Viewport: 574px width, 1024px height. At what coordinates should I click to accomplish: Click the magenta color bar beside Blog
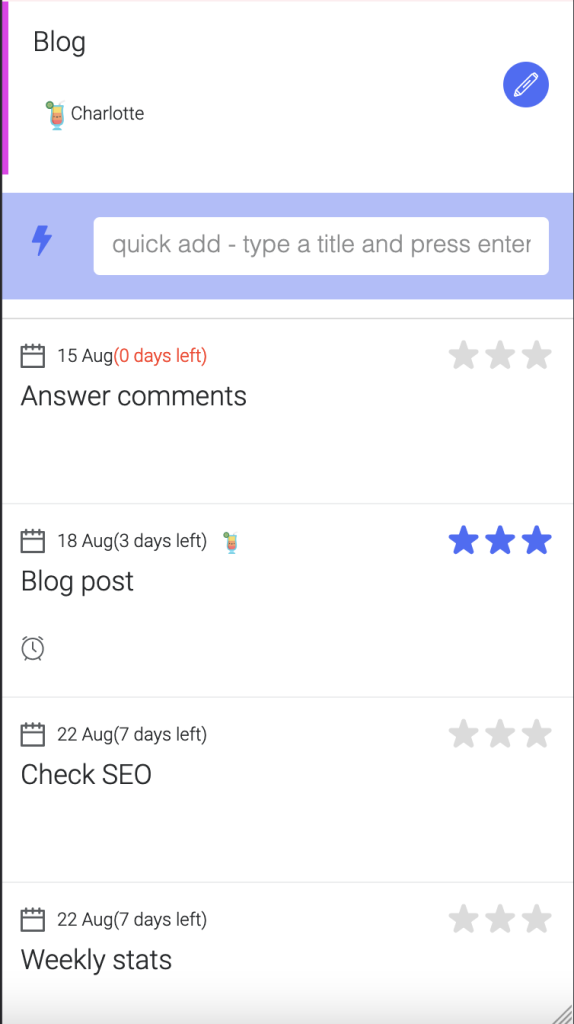(x=5, y=88)
